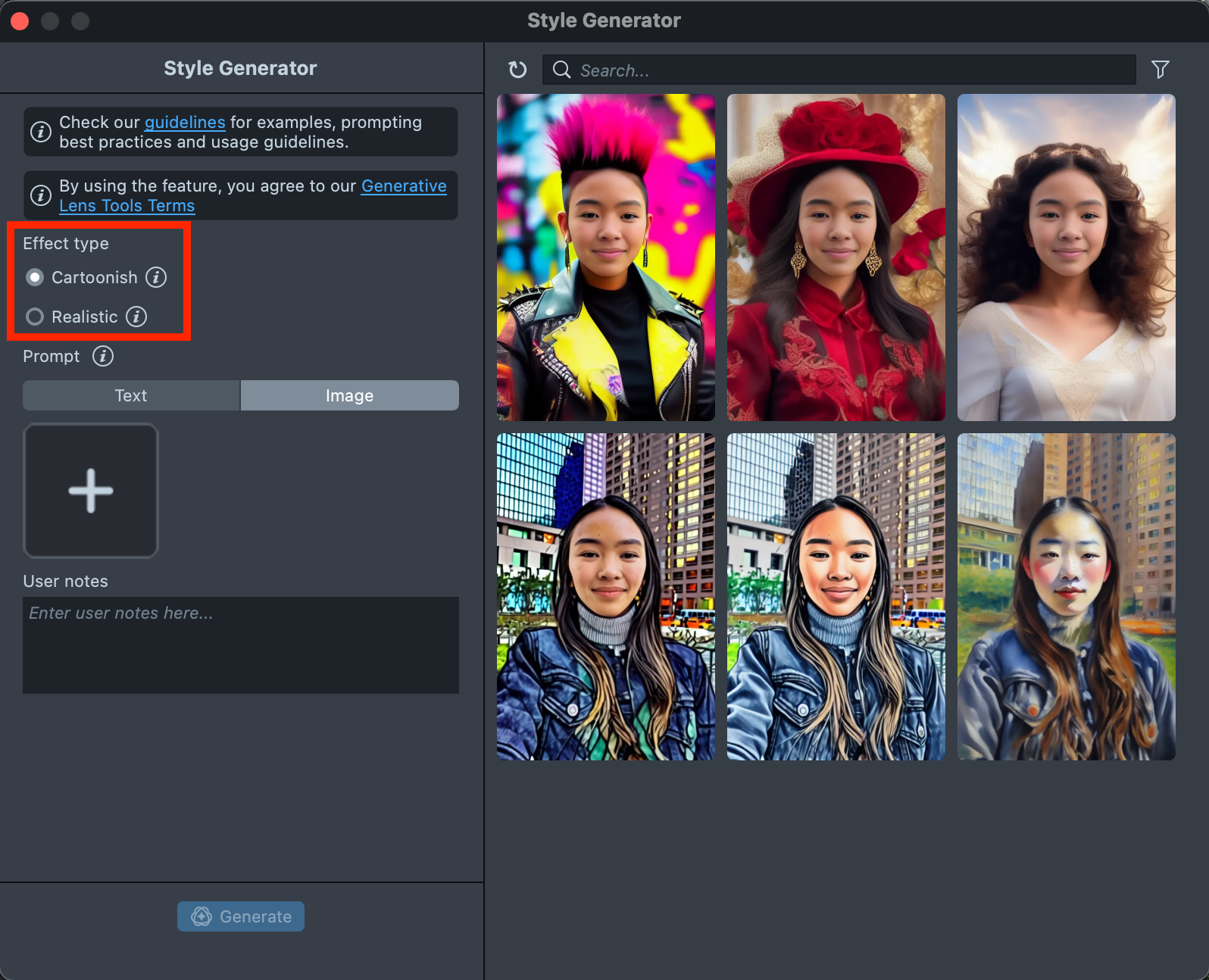Click the info icon beside terms notice
Image resolution: width=1209 pixels, height=980 pixels.
pos(41,195)
